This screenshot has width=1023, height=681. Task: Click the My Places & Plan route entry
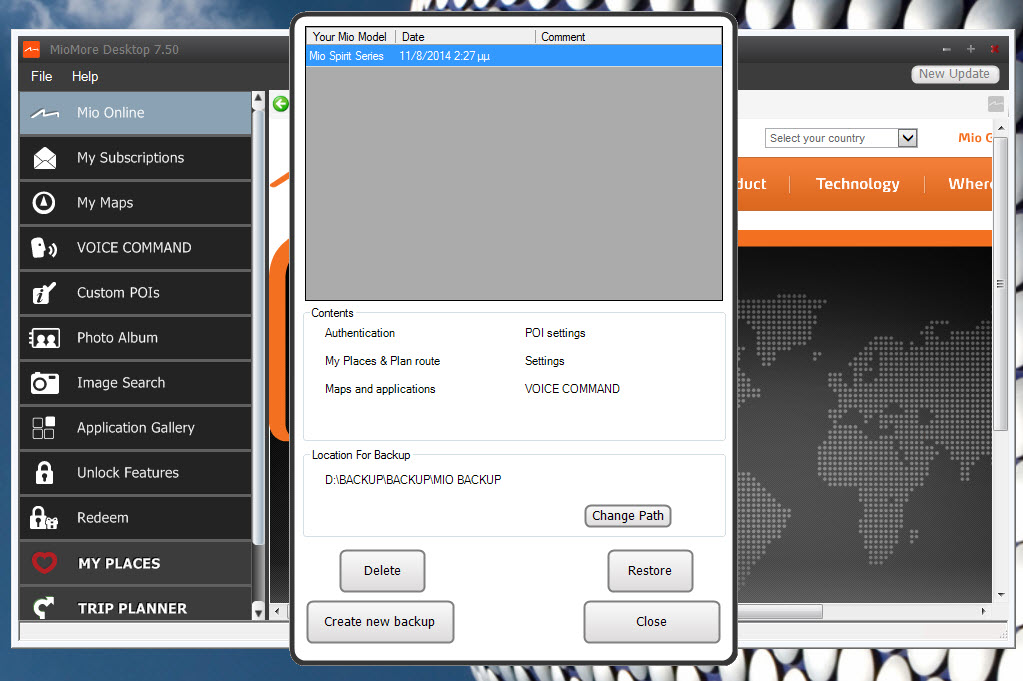(x=382, y=361)
